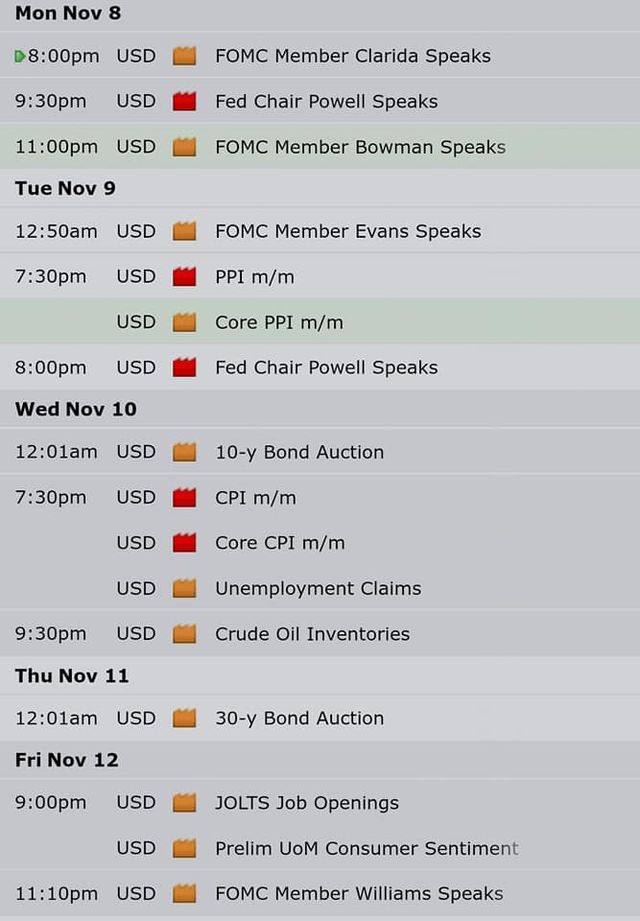This screenshot has width=640, height=921.
Task: Click the red impact icon for CPI m/m
Action: (x=184, y=497)
